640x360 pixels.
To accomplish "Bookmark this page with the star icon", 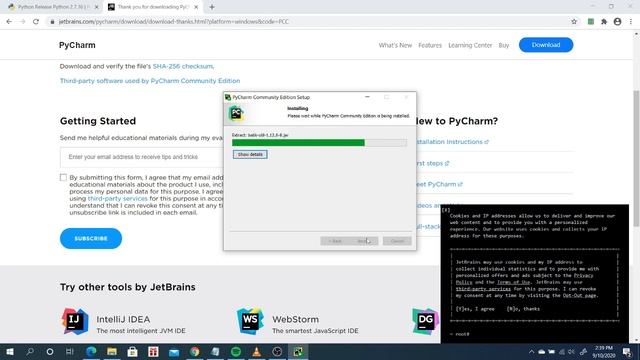I will 574,22.
